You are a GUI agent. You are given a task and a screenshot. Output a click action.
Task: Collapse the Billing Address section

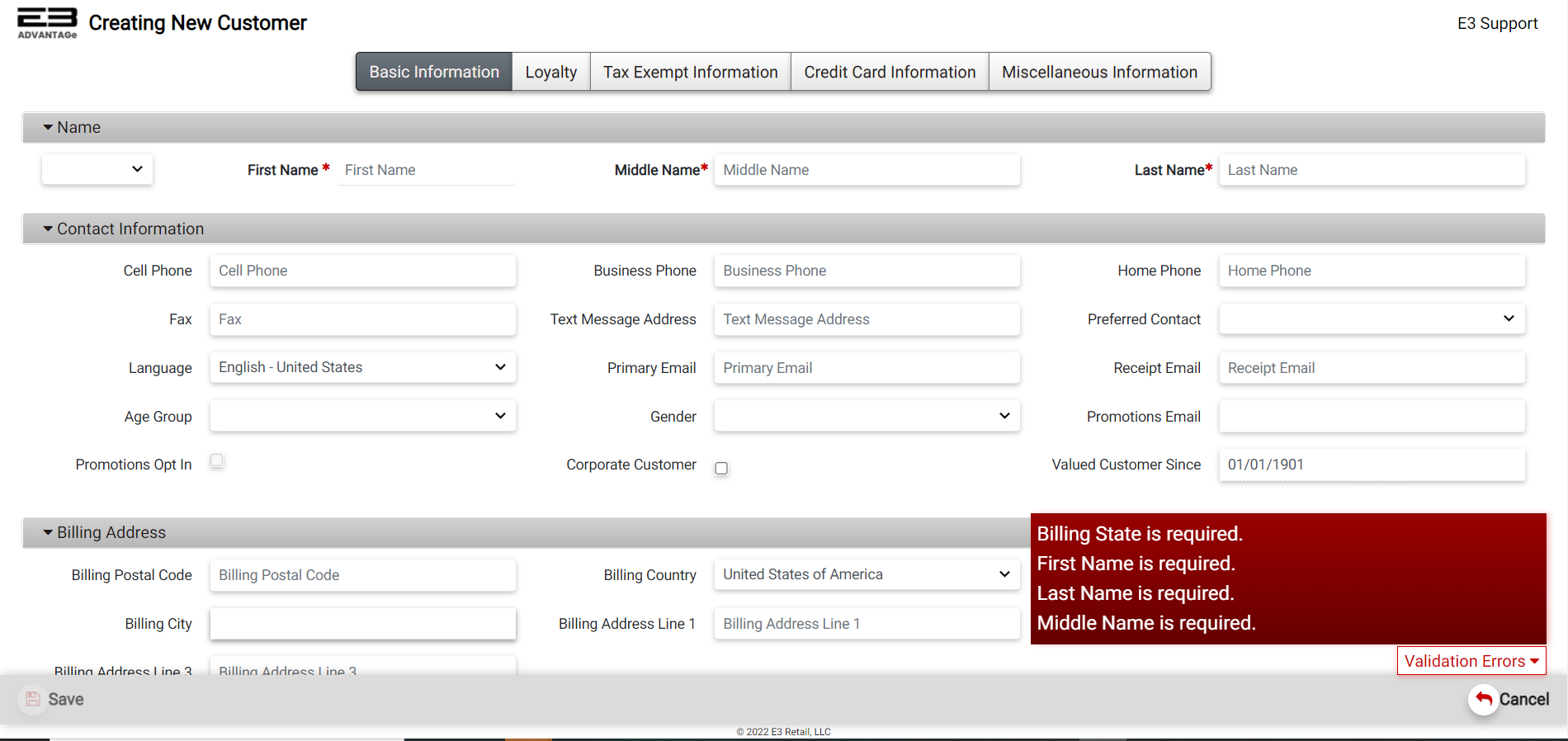pos(48,533)
